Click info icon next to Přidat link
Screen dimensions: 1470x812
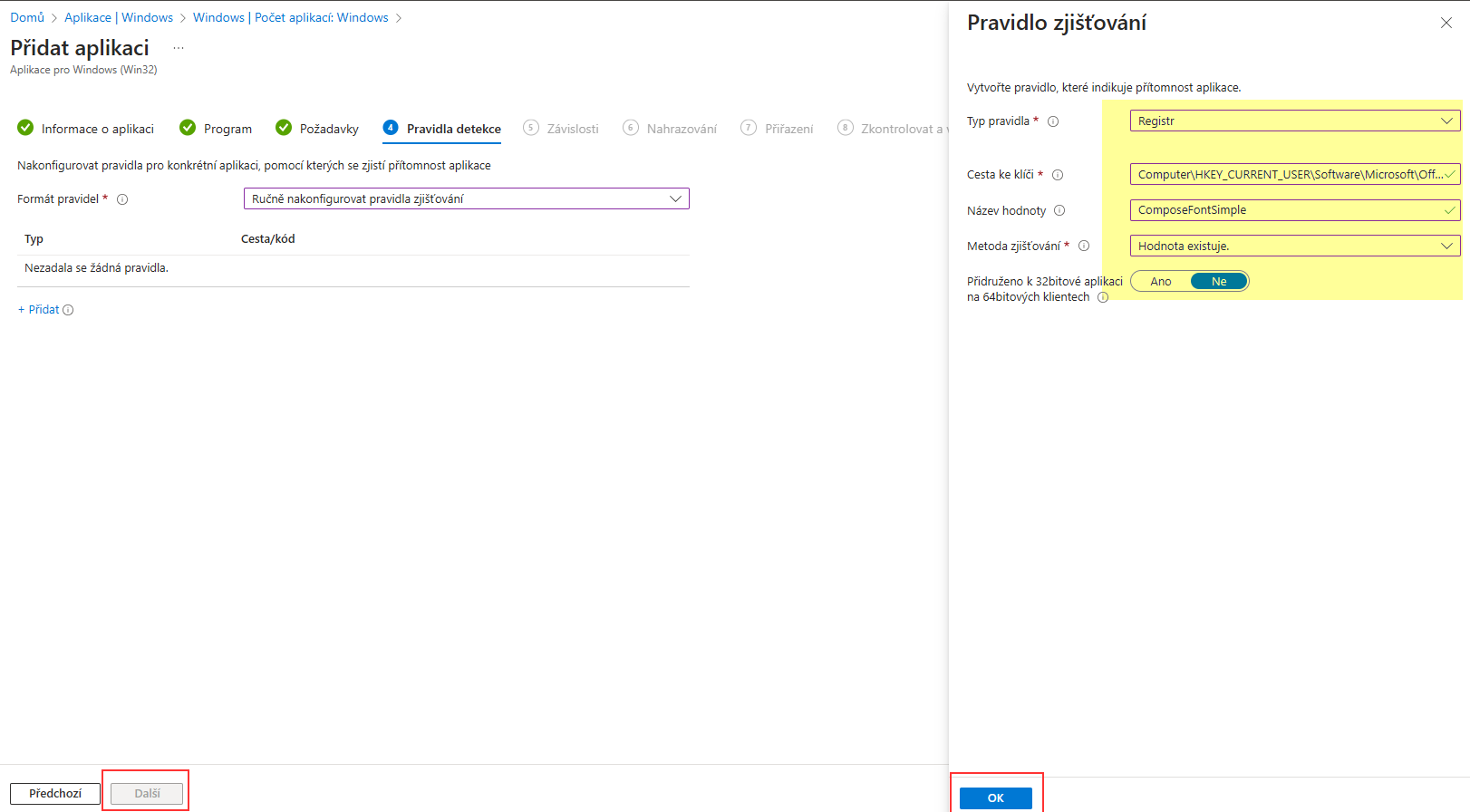(x=68, y=310)
